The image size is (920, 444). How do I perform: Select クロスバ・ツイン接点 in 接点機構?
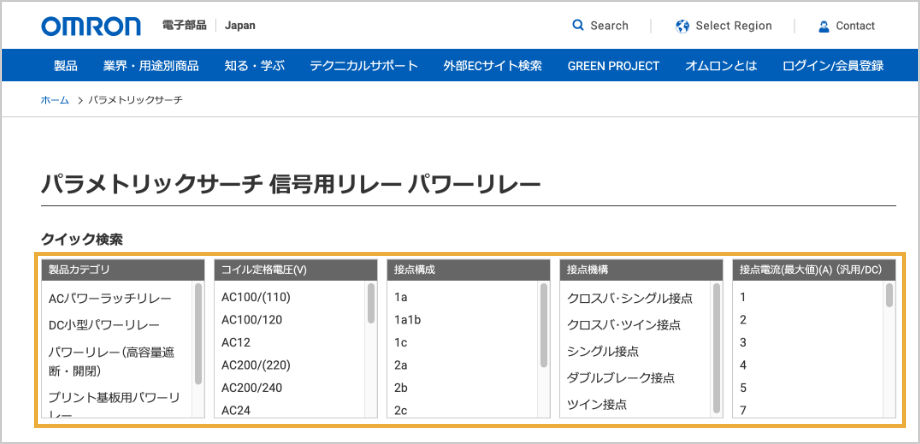click(x=624, y=325)
